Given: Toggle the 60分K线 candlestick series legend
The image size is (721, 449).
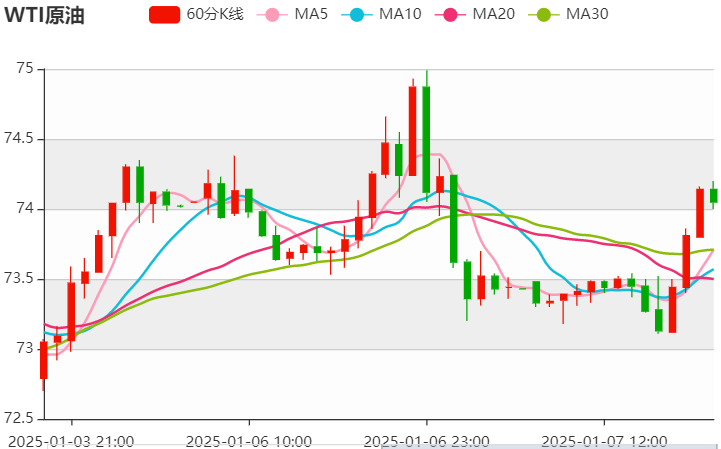Looking at the screenshot, I should (196, 14).
